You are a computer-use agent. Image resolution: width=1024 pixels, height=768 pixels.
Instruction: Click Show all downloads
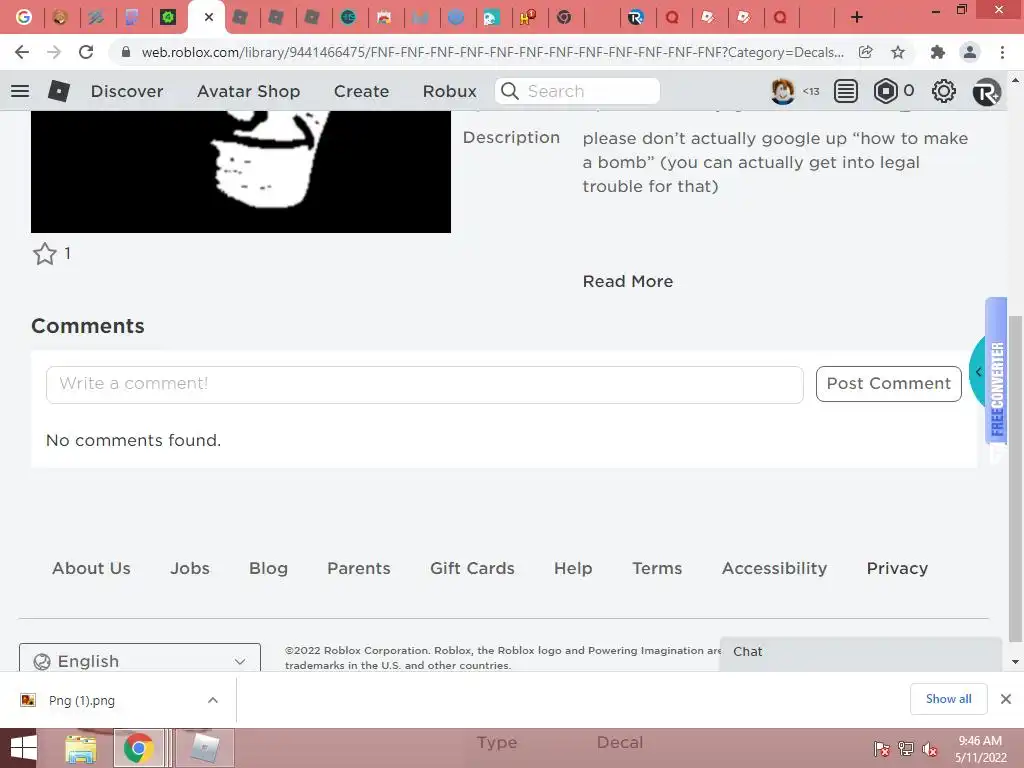click(x=948, y=699)
